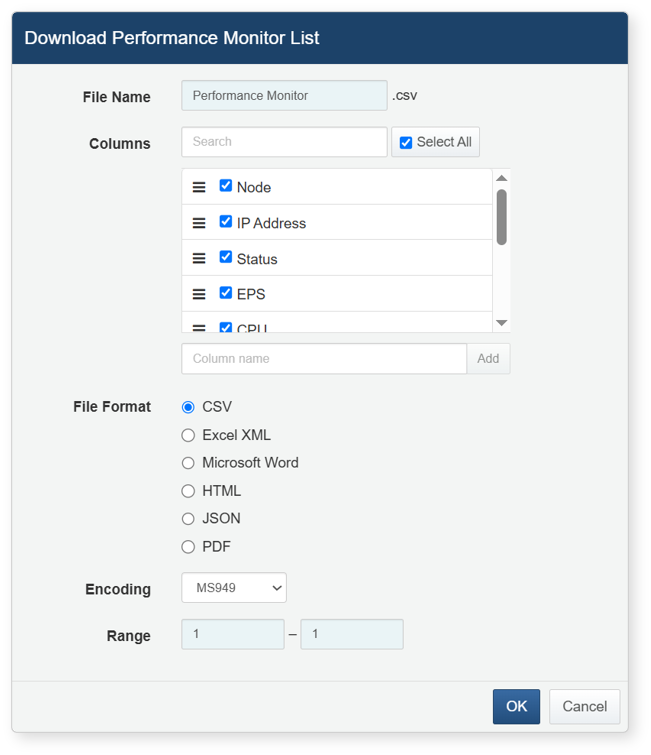Click into the Column name input field
651x755 pixels.
324,359
